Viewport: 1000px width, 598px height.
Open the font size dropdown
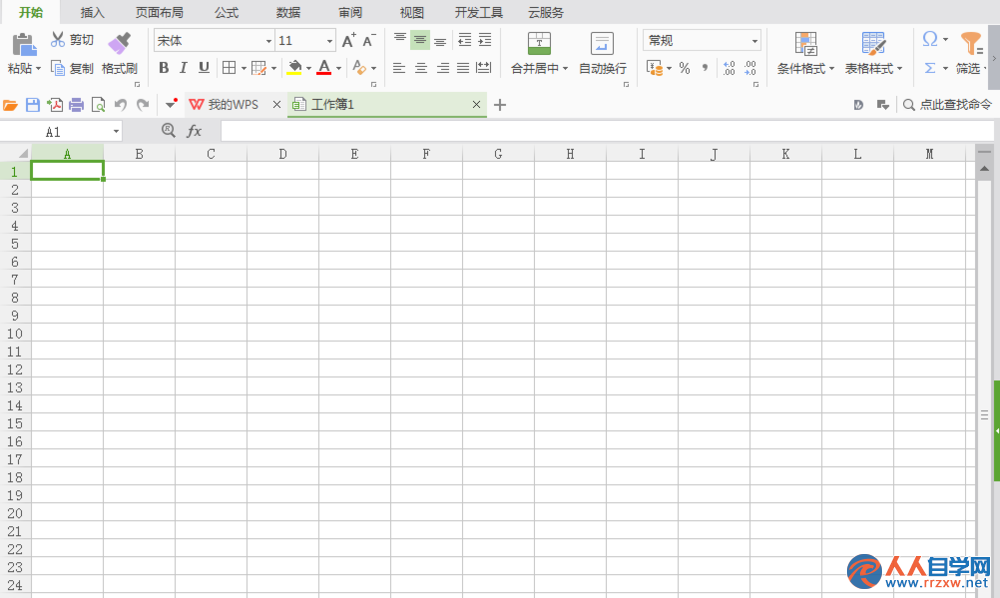329,41
